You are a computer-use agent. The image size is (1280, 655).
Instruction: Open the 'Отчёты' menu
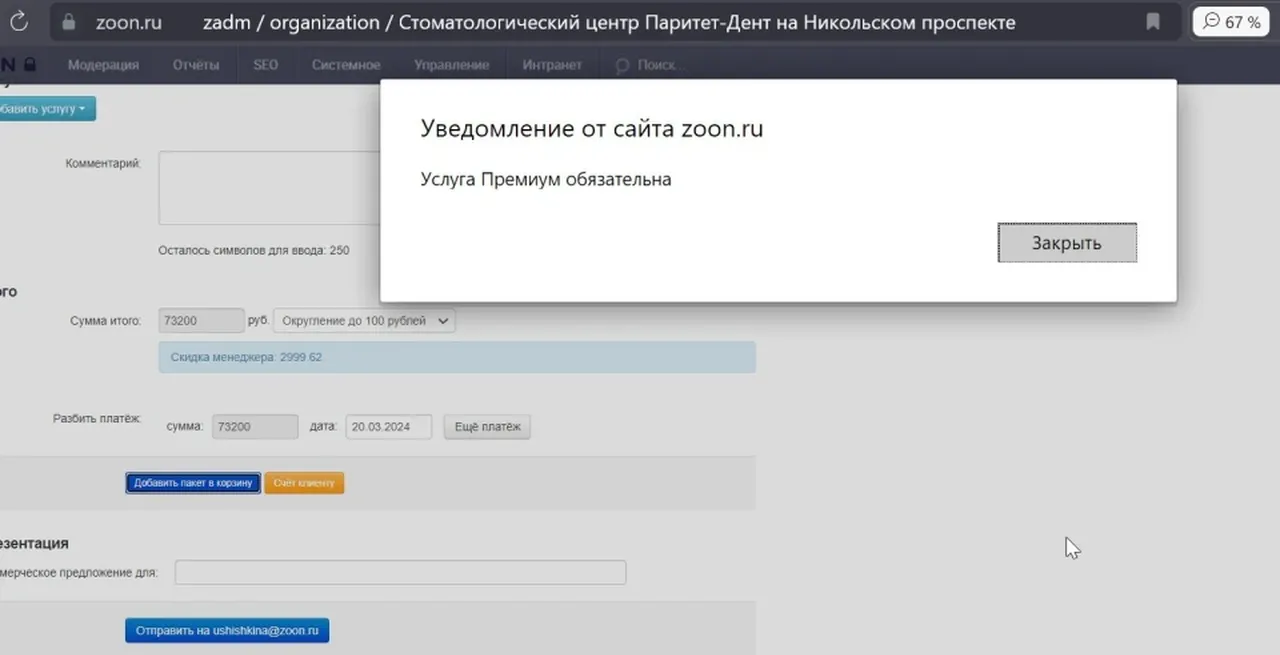click(x=195, y=65)
